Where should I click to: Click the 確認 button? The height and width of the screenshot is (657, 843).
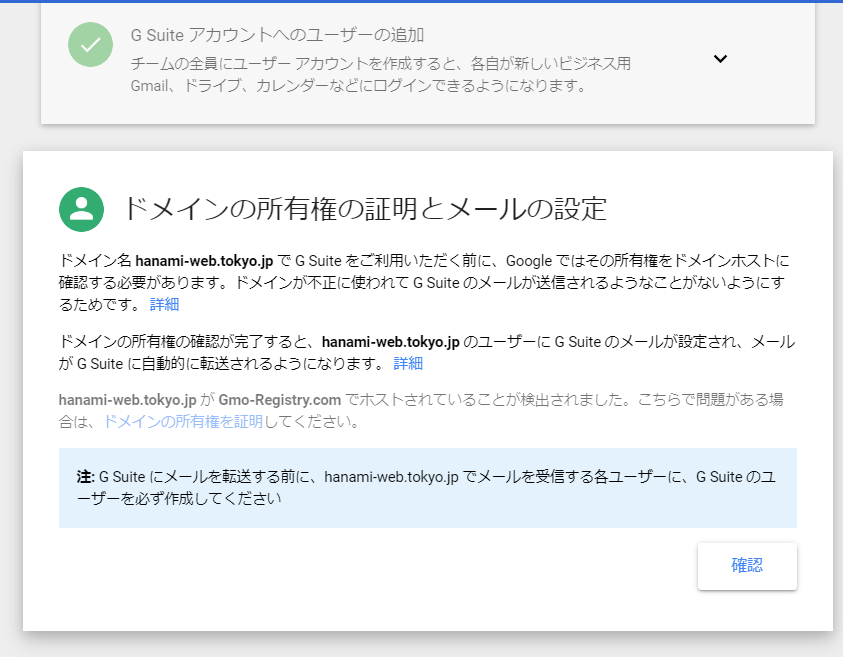point(747,566)
